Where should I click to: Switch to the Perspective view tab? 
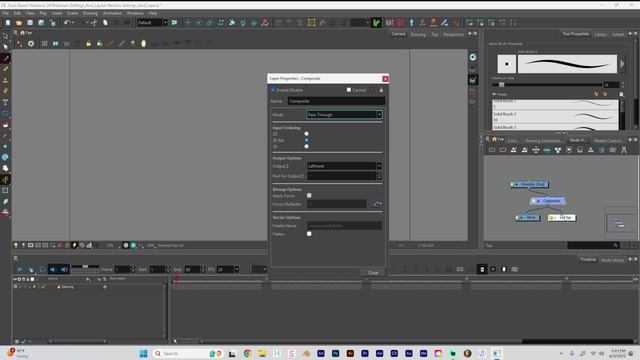pyautogui.click(x=453, y=34)
